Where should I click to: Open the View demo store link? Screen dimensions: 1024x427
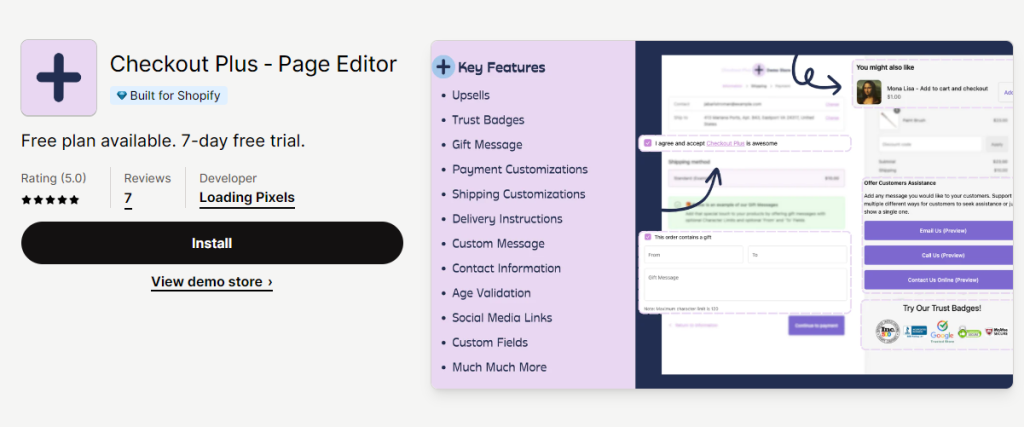point(212,282)
